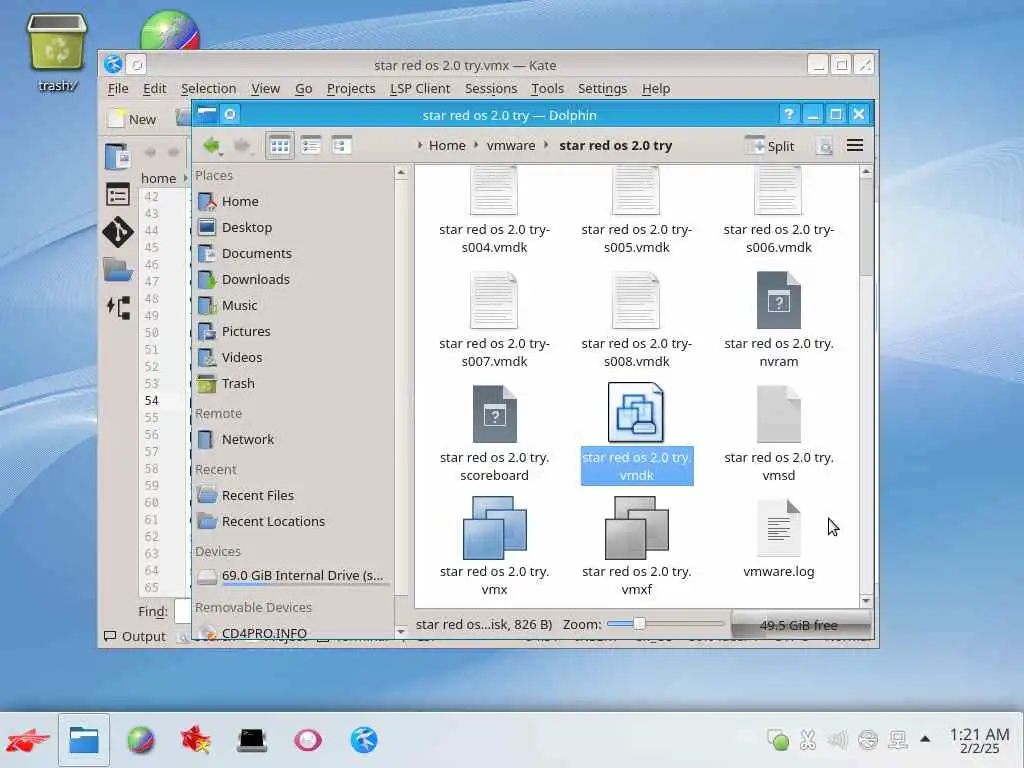
Task: Select the star red os 2.0 try.scoreboard file
Action: pyautogui.click(x=494, y=434)
